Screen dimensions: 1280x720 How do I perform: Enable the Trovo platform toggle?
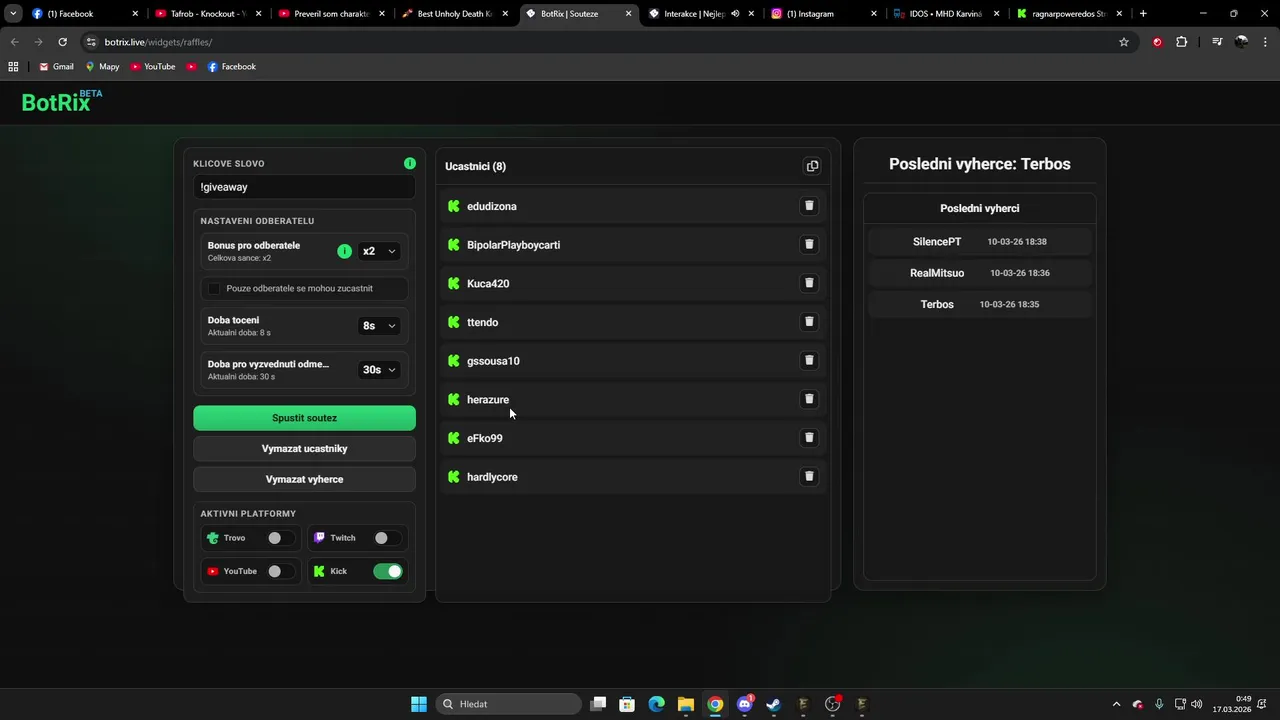[x=281, y=538]
